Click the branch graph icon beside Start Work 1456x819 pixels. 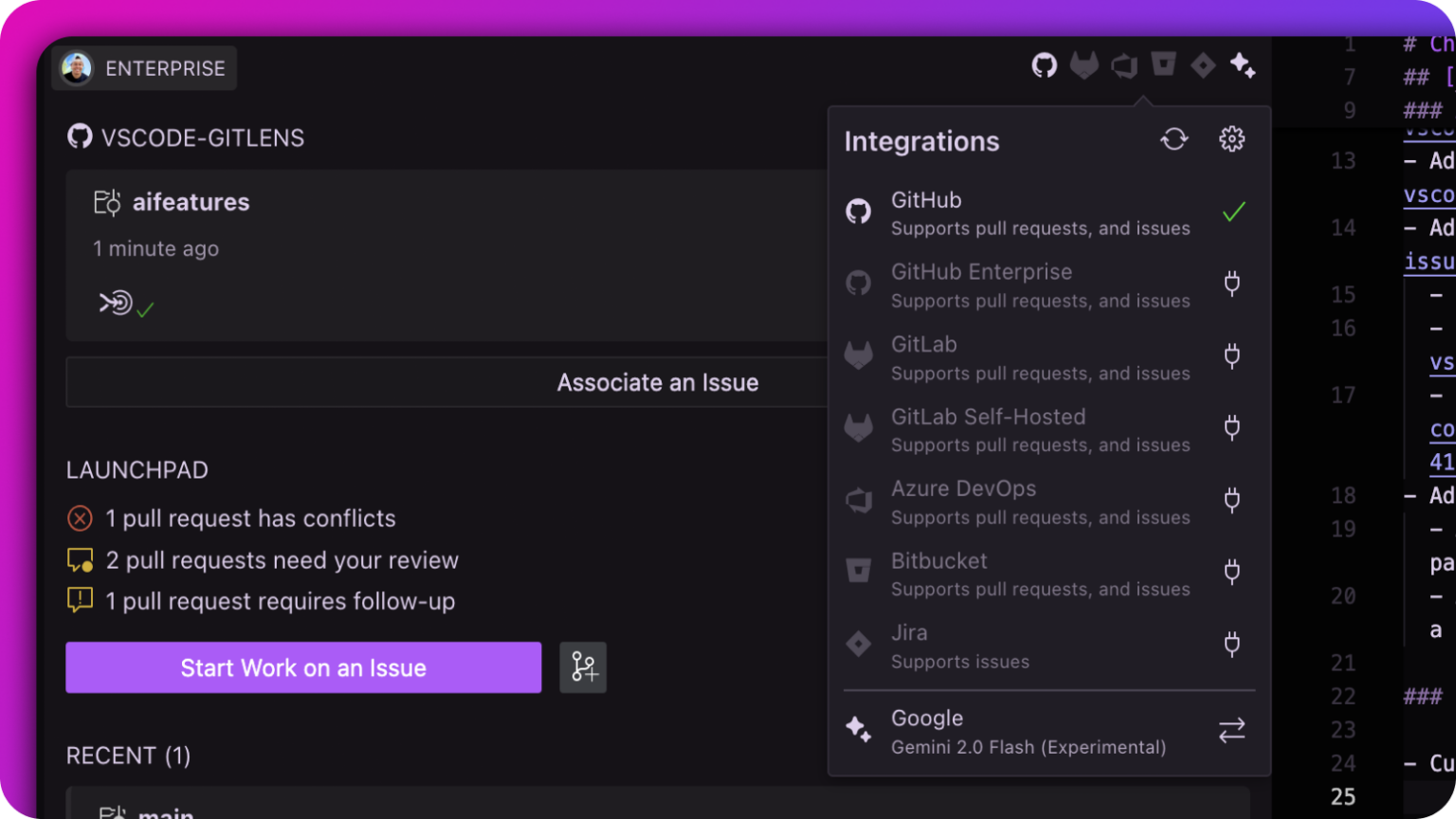583,667
